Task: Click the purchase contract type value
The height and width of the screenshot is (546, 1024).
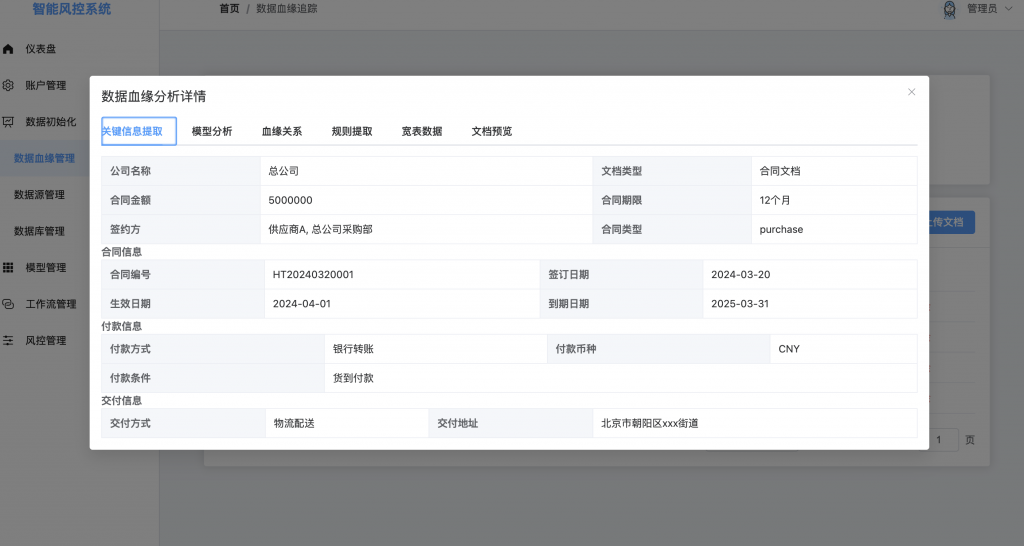Action: [781, 230]
